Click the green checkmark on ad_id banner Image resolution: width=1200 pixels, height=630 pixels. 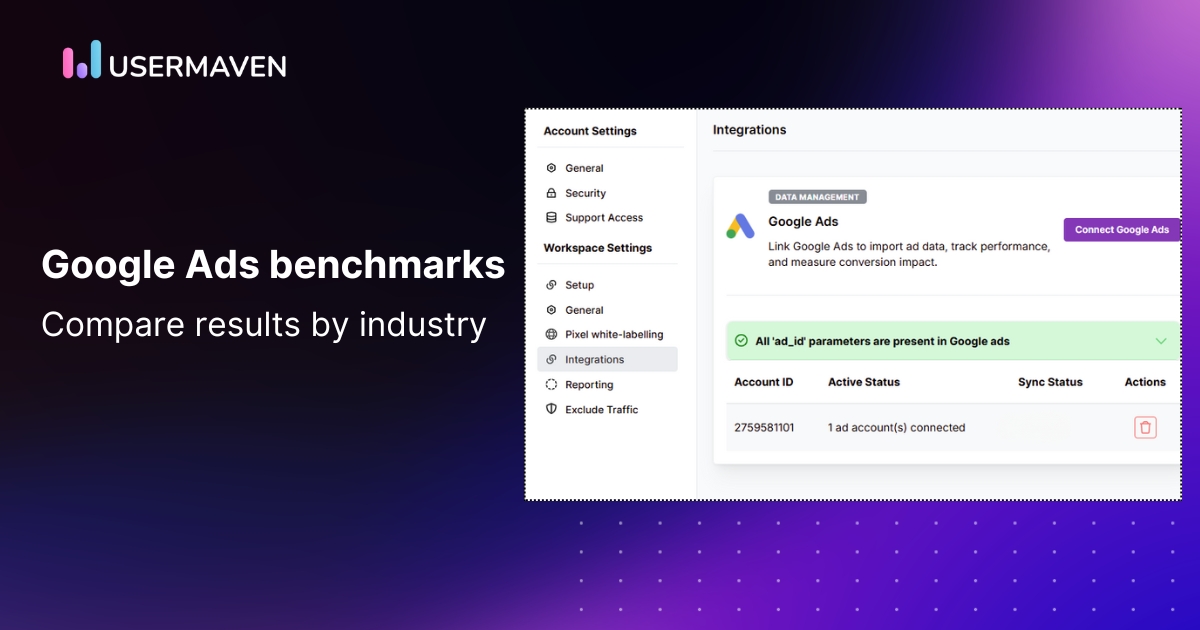[x=741, y=340]
